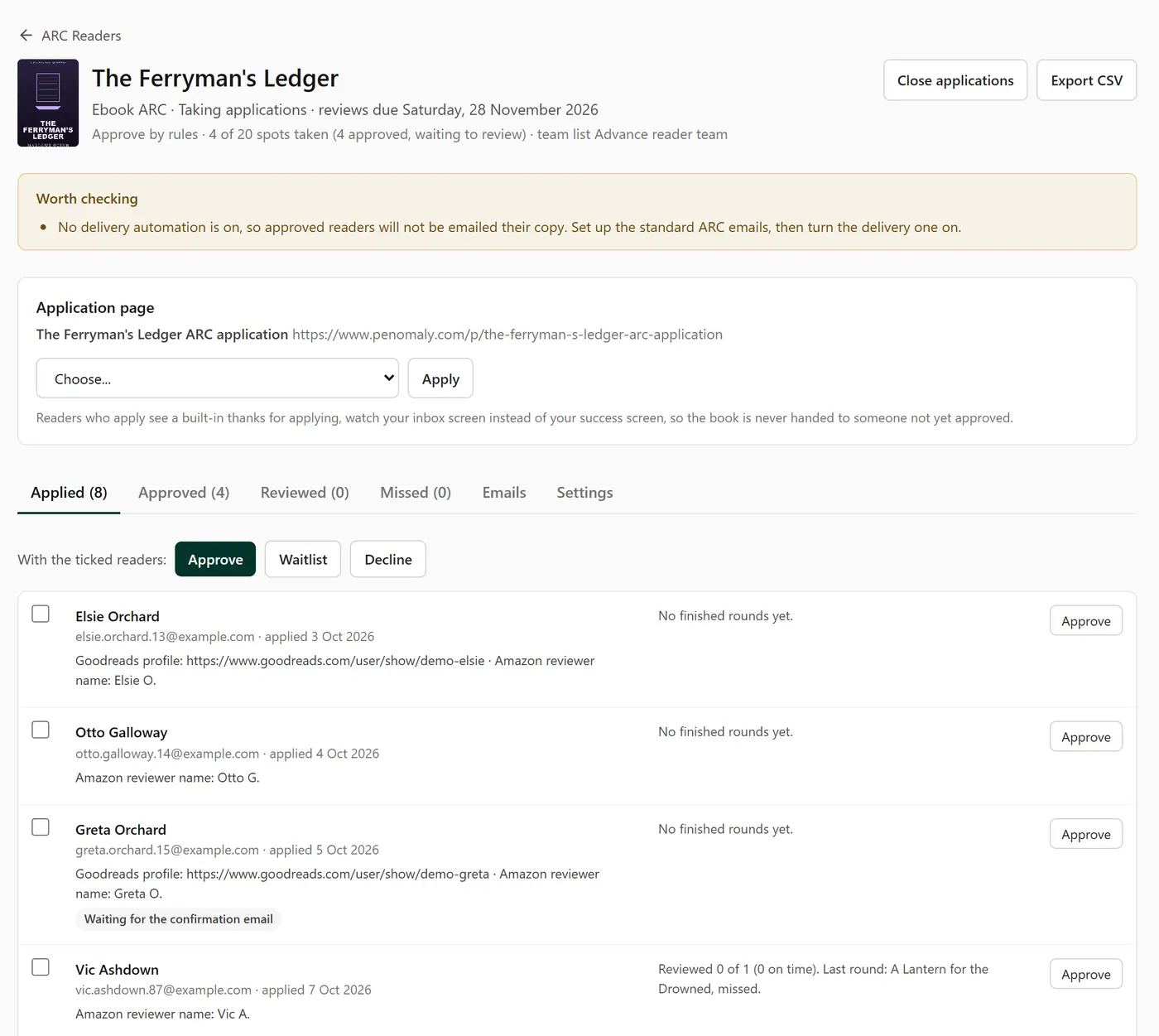Click the 'Waiting for the confirmation email' badge

tap(179, 919)
